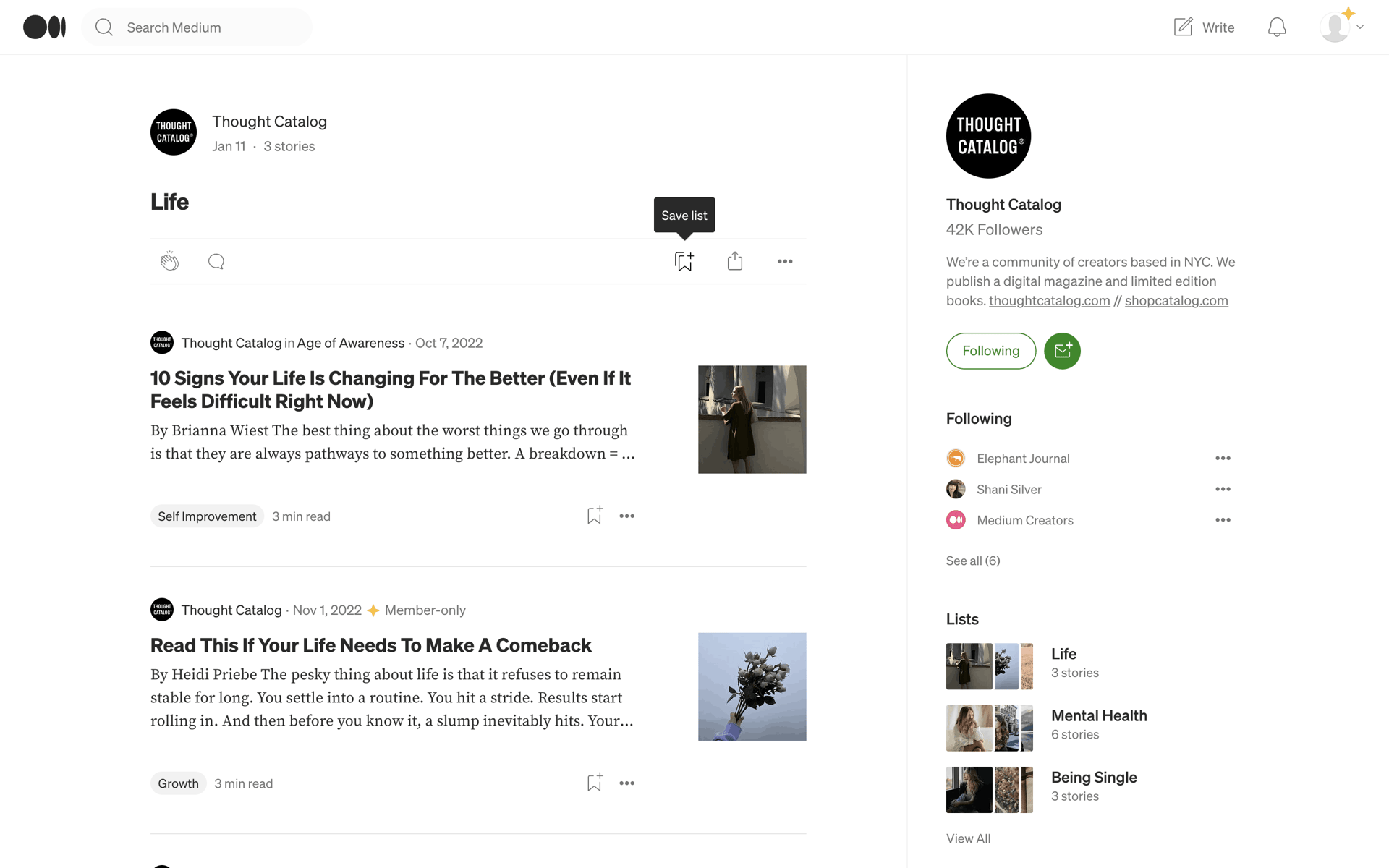Open the notifications bell
This screenshot has height=868, width=1389.
tap(1277, 27)
